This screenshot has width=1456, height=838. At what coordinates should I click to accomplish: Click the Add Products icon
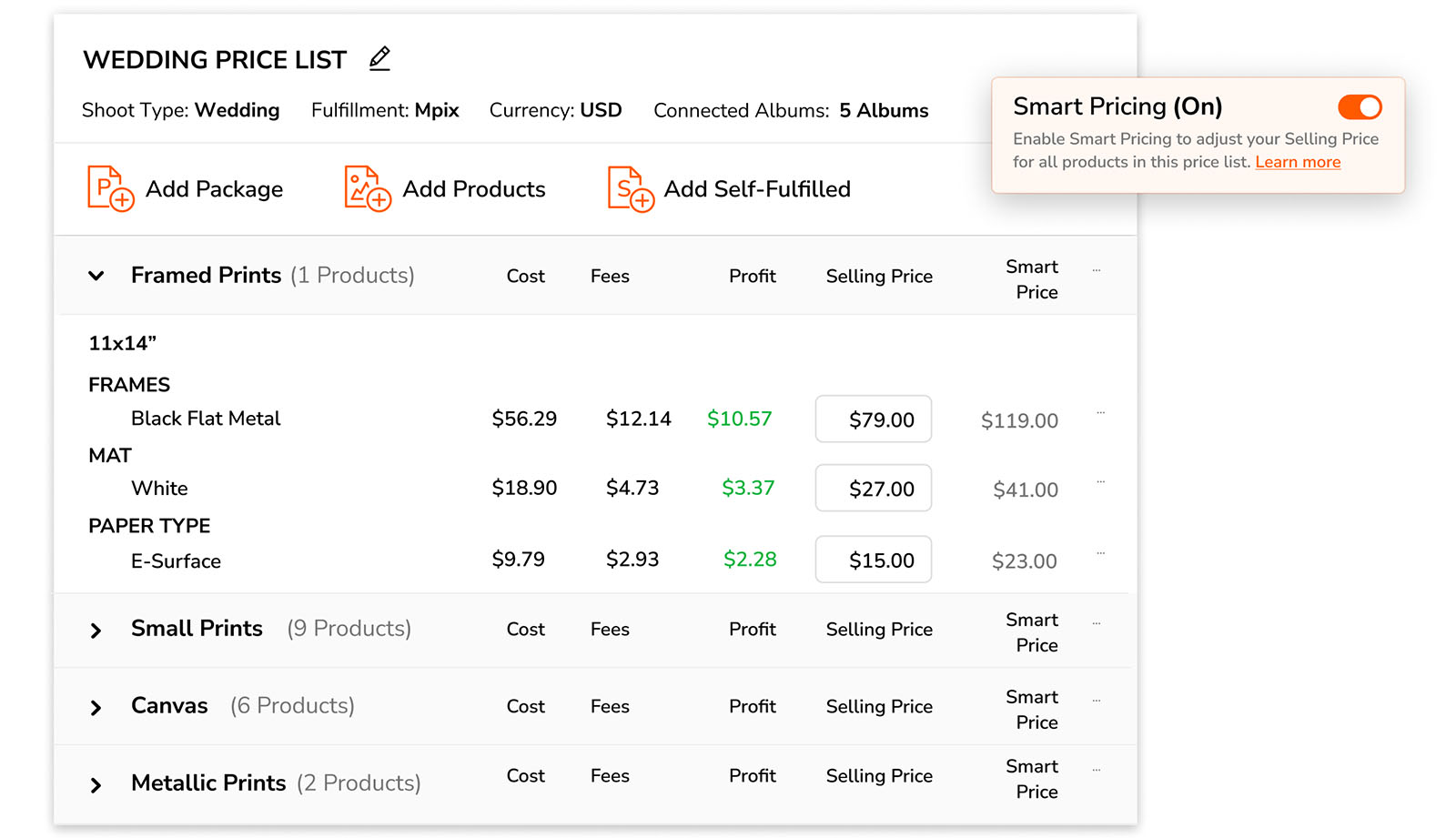point(367,188)
